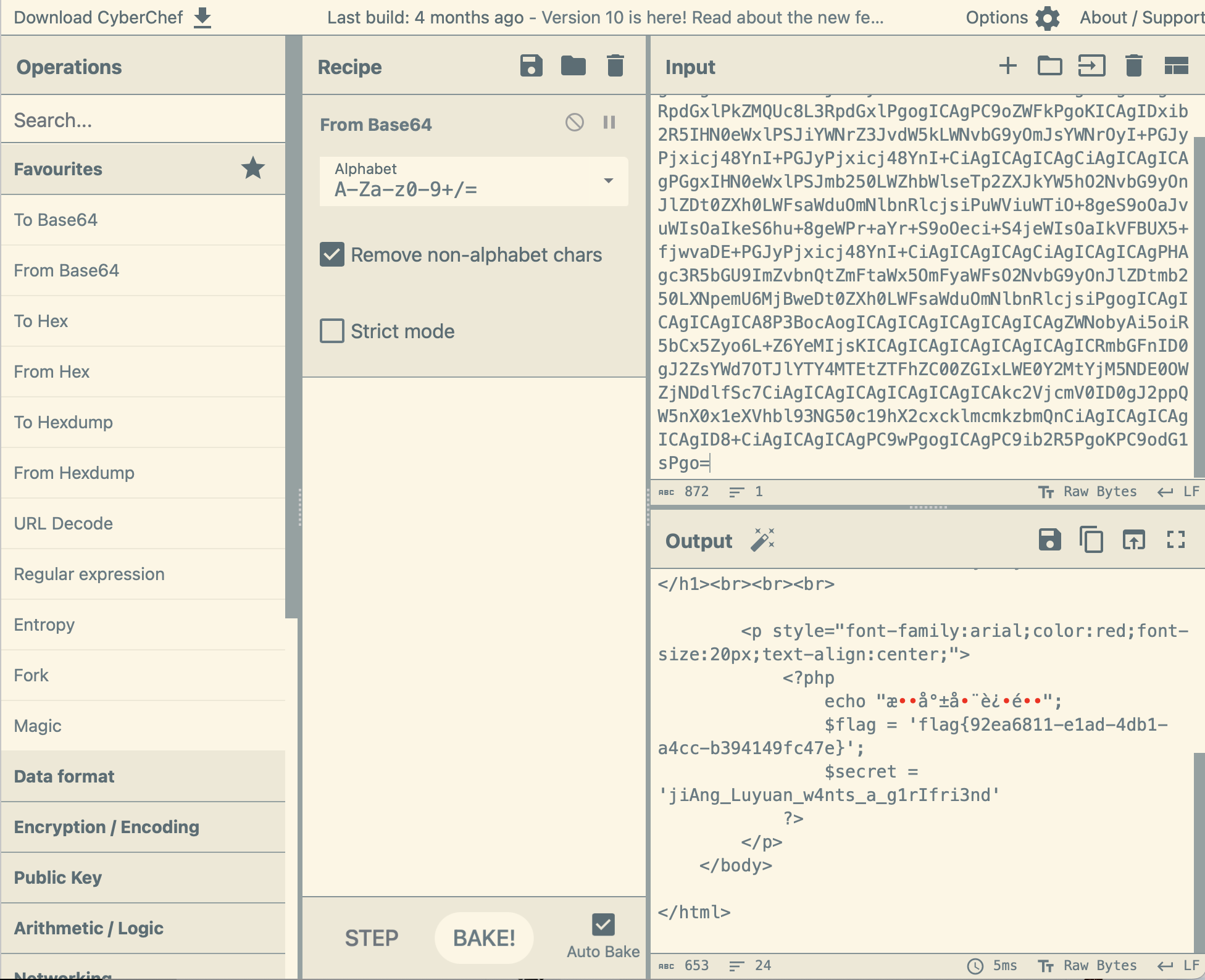Enable Strict mode checkbox

click(332, 331)
